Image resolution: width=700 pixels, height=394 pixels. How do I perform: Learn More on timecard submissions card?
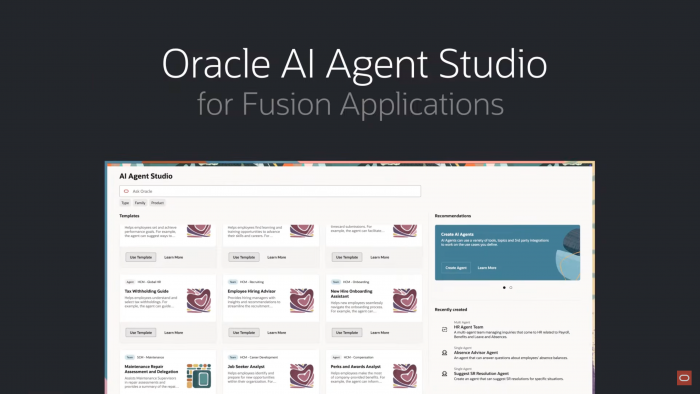pyautogui.click(x=379, y=257)
